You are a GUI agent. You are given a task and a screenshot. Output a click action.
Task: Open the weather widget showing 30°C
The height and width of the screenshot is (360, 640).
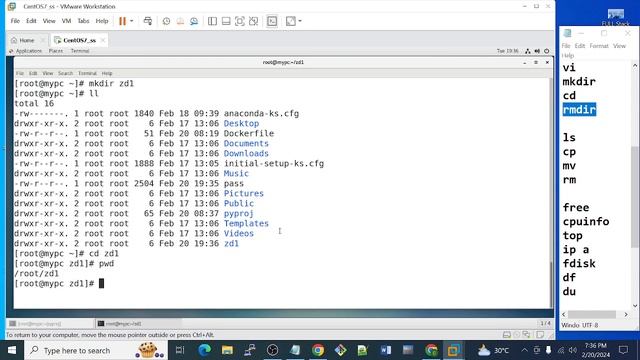(493, 350)
